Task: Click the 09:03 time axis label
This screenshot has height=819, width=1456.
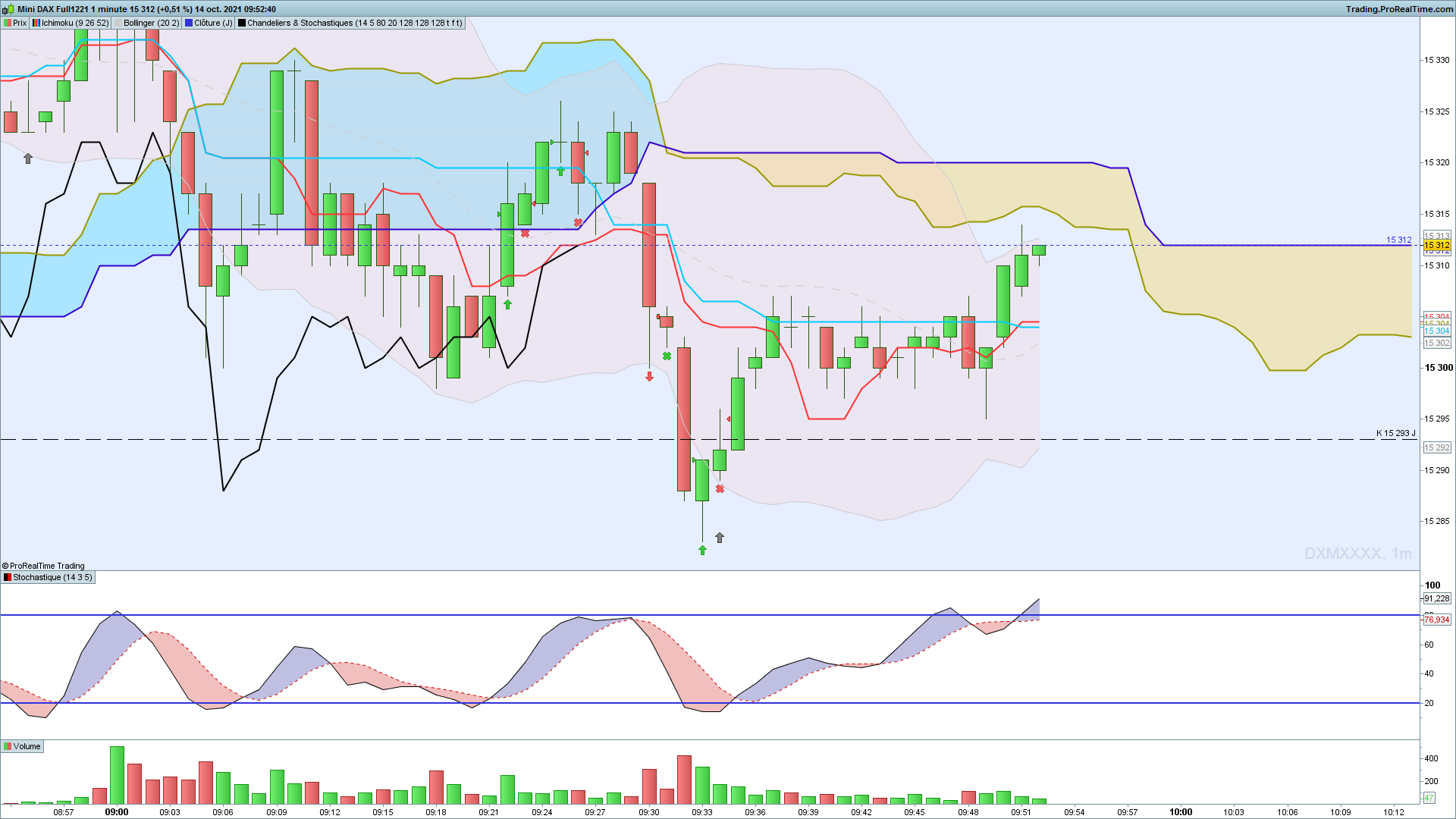Action: [x=170, y=812]
